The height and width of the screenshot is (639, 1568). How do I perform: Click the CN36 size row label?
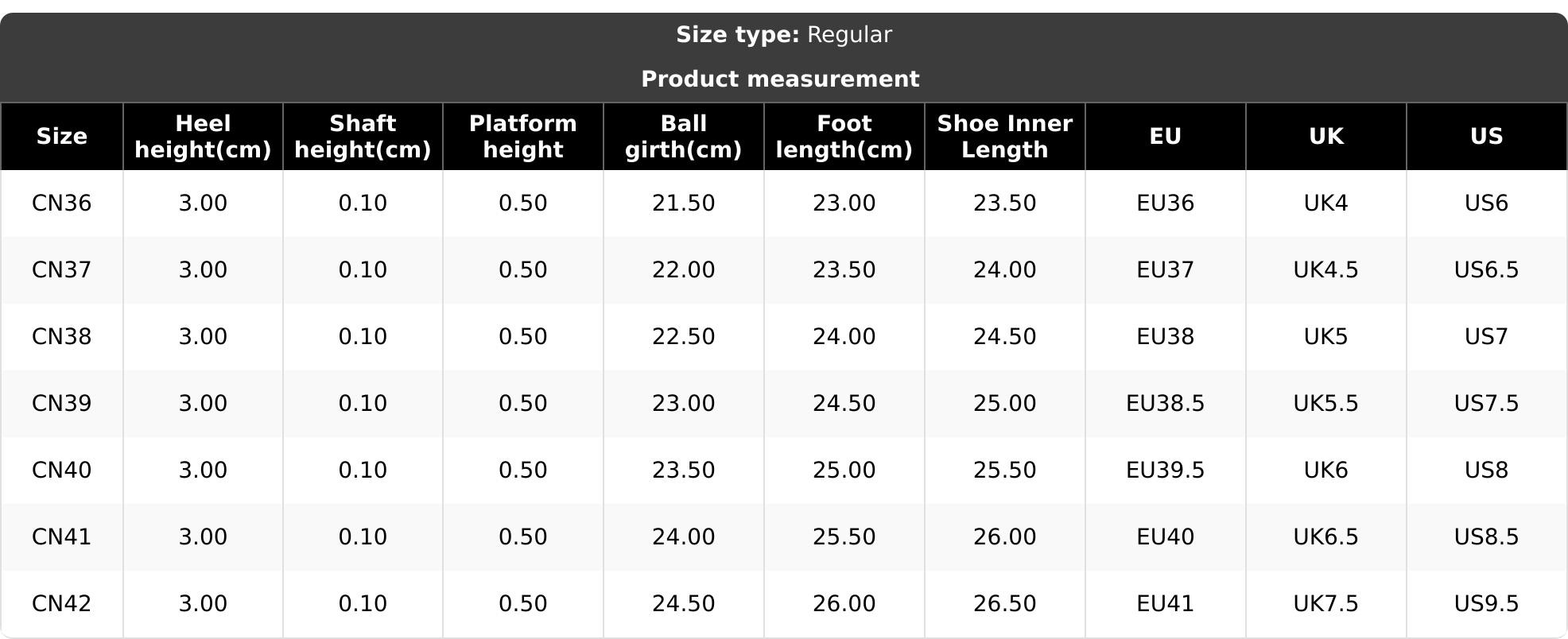point(61,203)
